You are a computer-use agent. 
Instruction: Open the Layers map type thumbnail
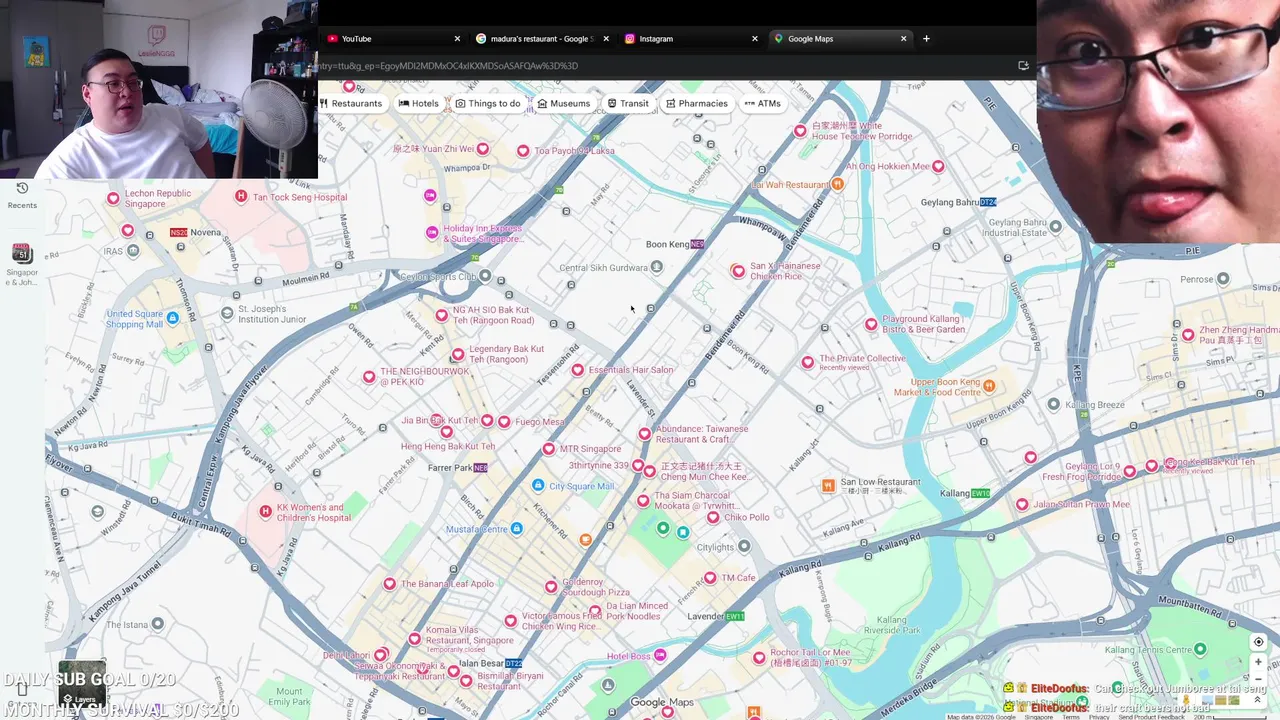(x=81, y=684)
